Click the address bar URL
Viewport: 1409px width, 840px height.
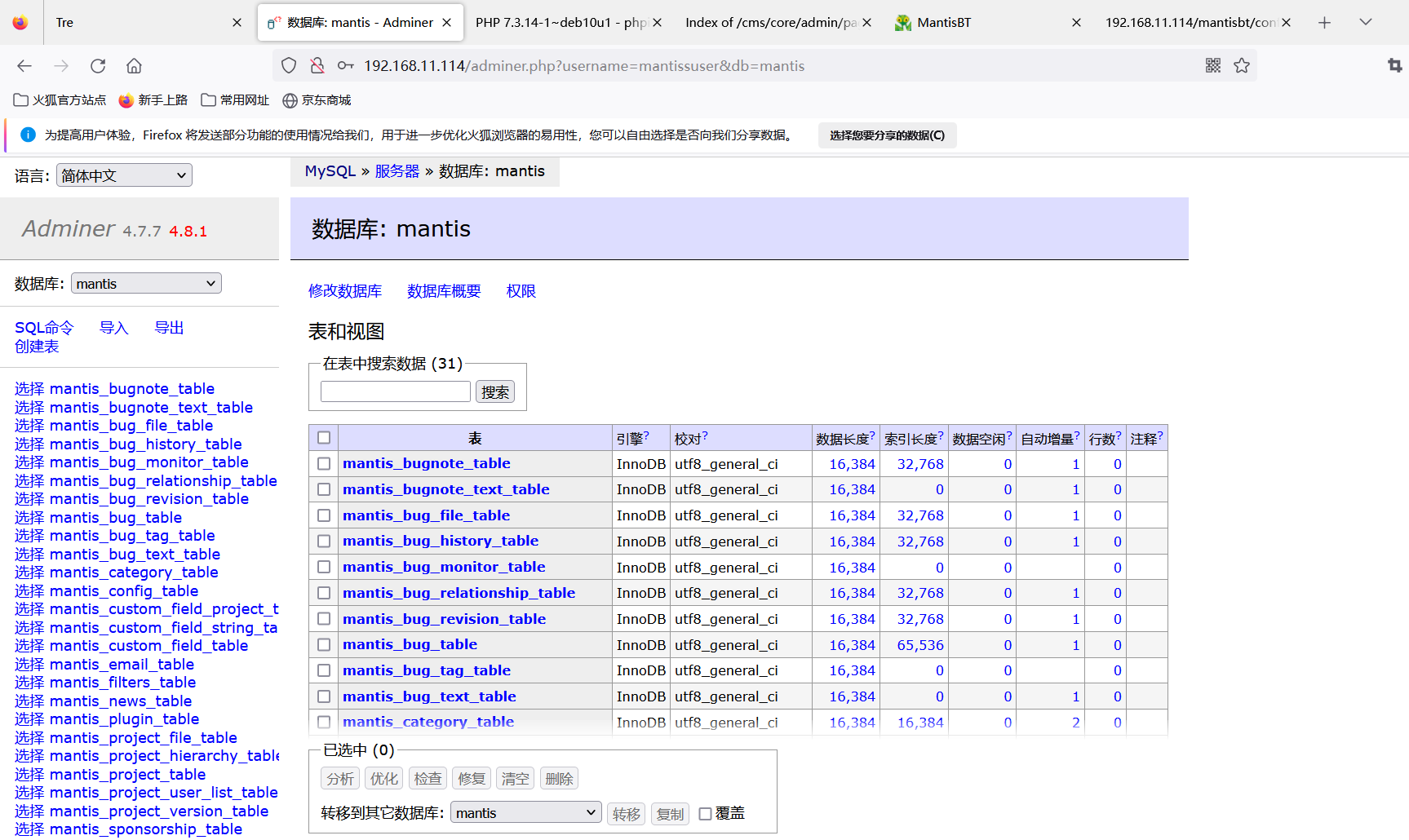coord(584,66)
